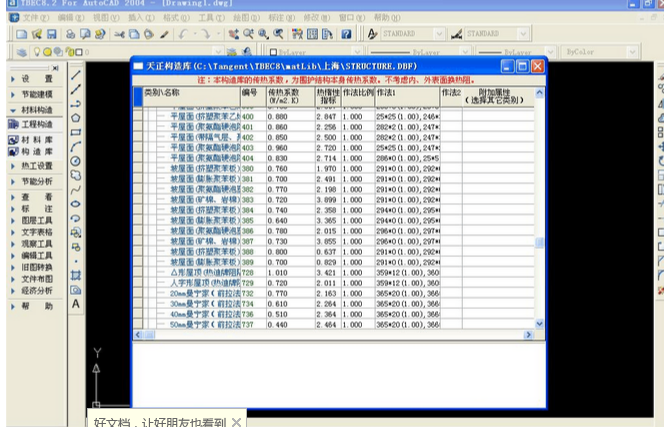Open the ByColor plot style dropdown
Screen dimensions: 664x427
(x=632, y=52)
